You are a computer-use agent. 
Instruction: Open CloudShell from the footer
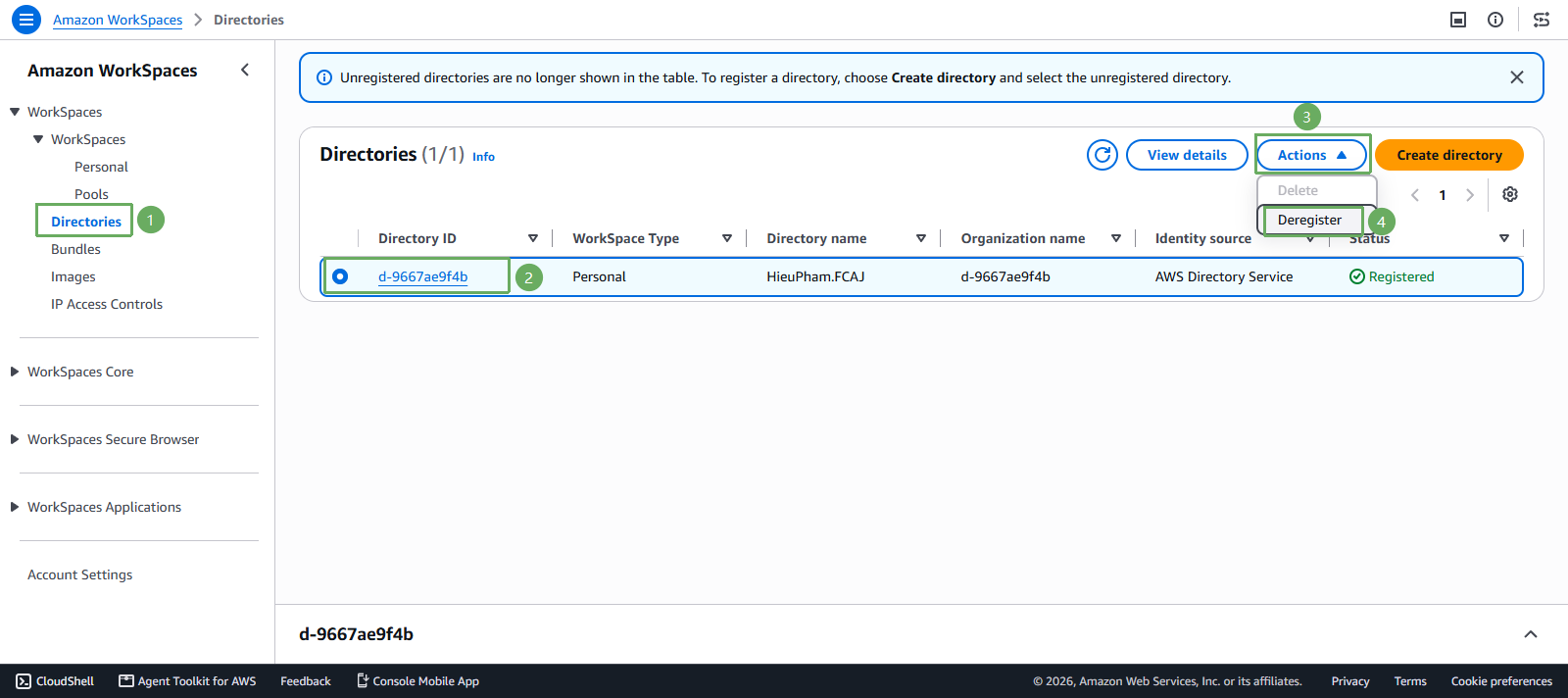pos(55,681)
